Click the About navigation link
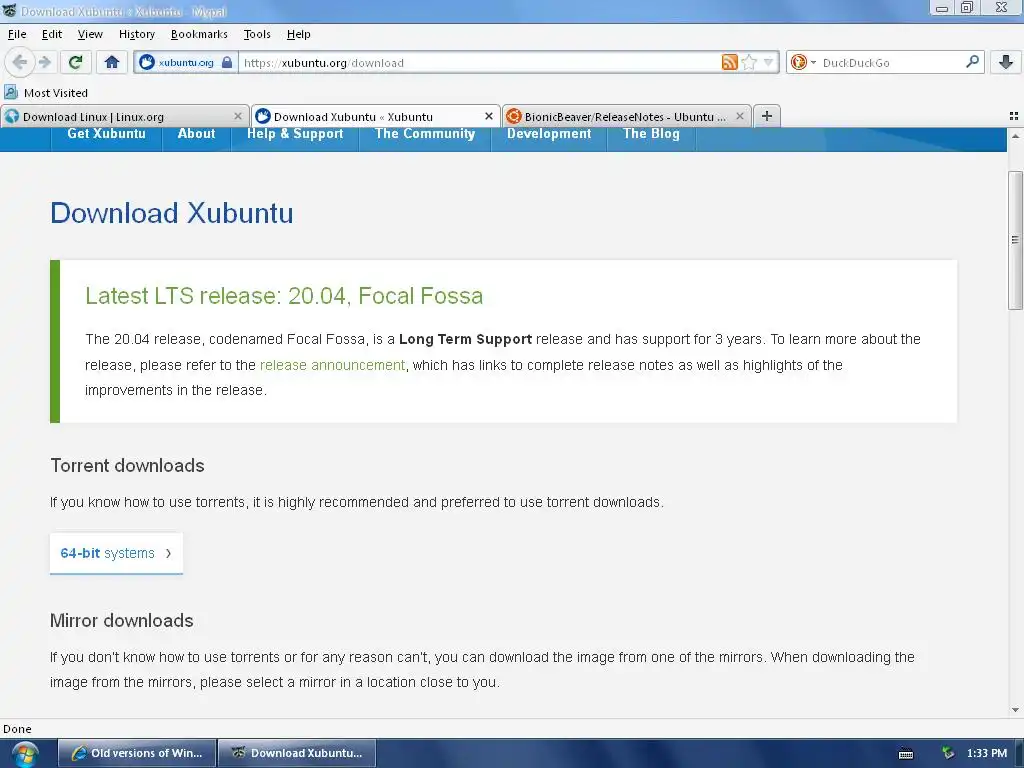This screenshot has width=1024, height=768. point(197,134)
